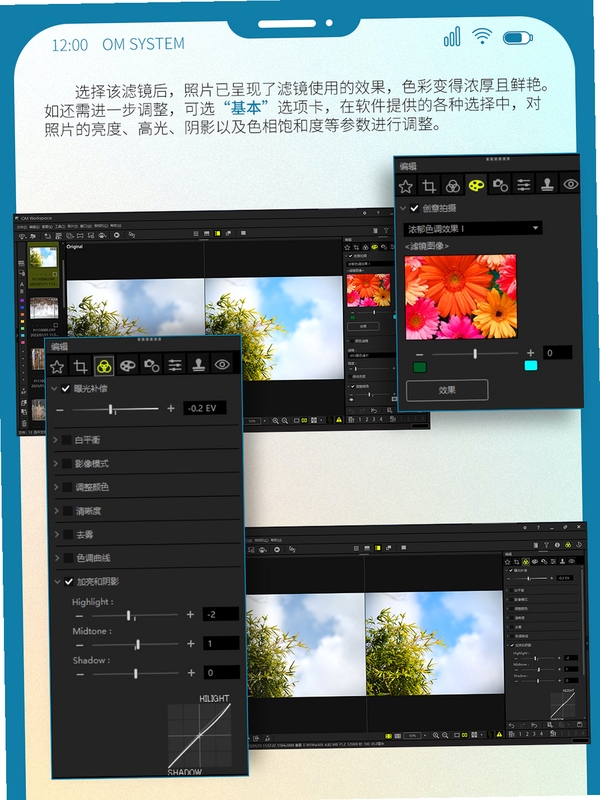
Task: Select the yellow compare-view icon in the lower window toolbar
Action: [378, 548]
